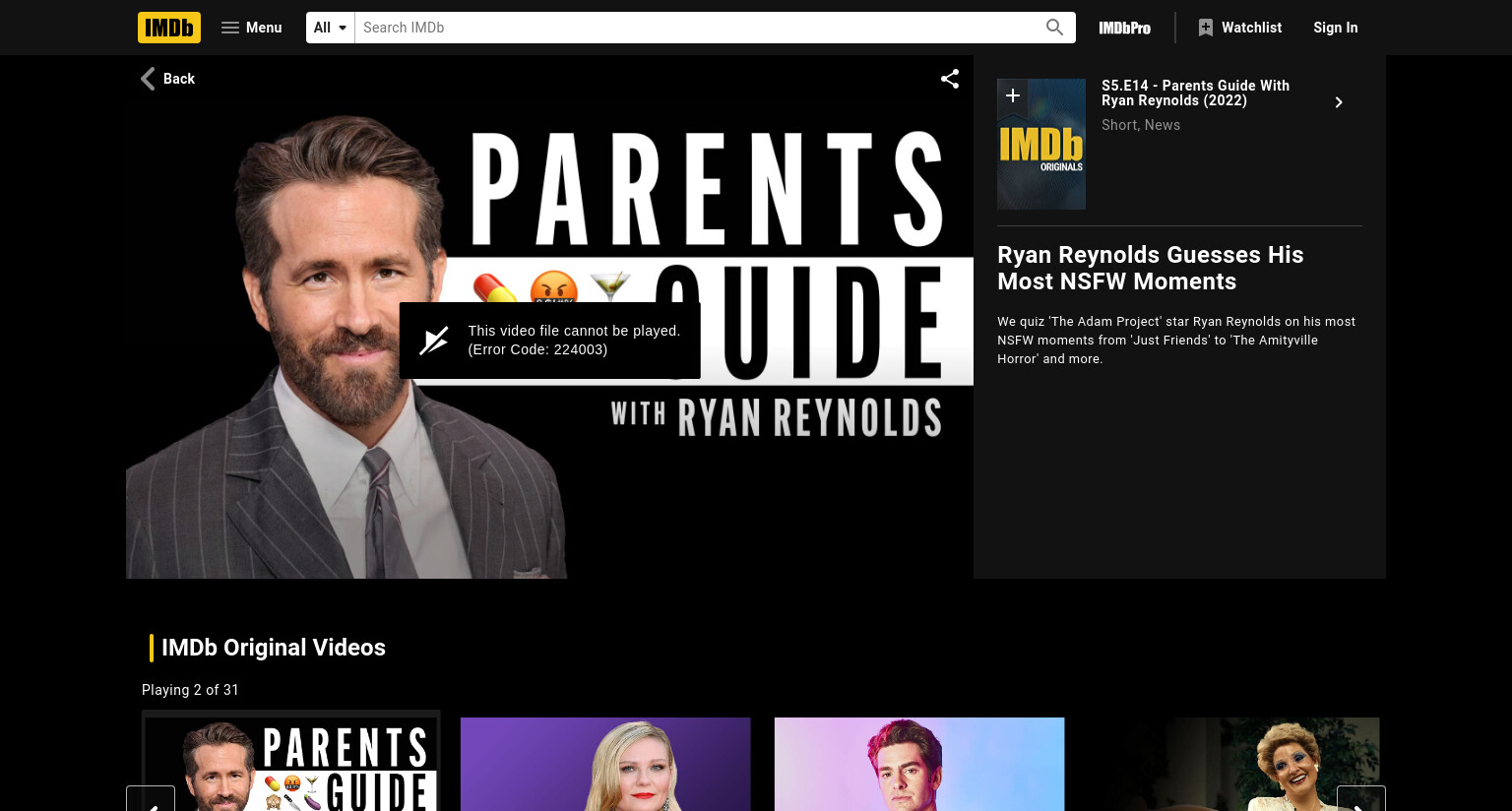The image size is (1512, 811).
Task: Click the IMDb Original Videos heading
Action: tap(274, 648)
